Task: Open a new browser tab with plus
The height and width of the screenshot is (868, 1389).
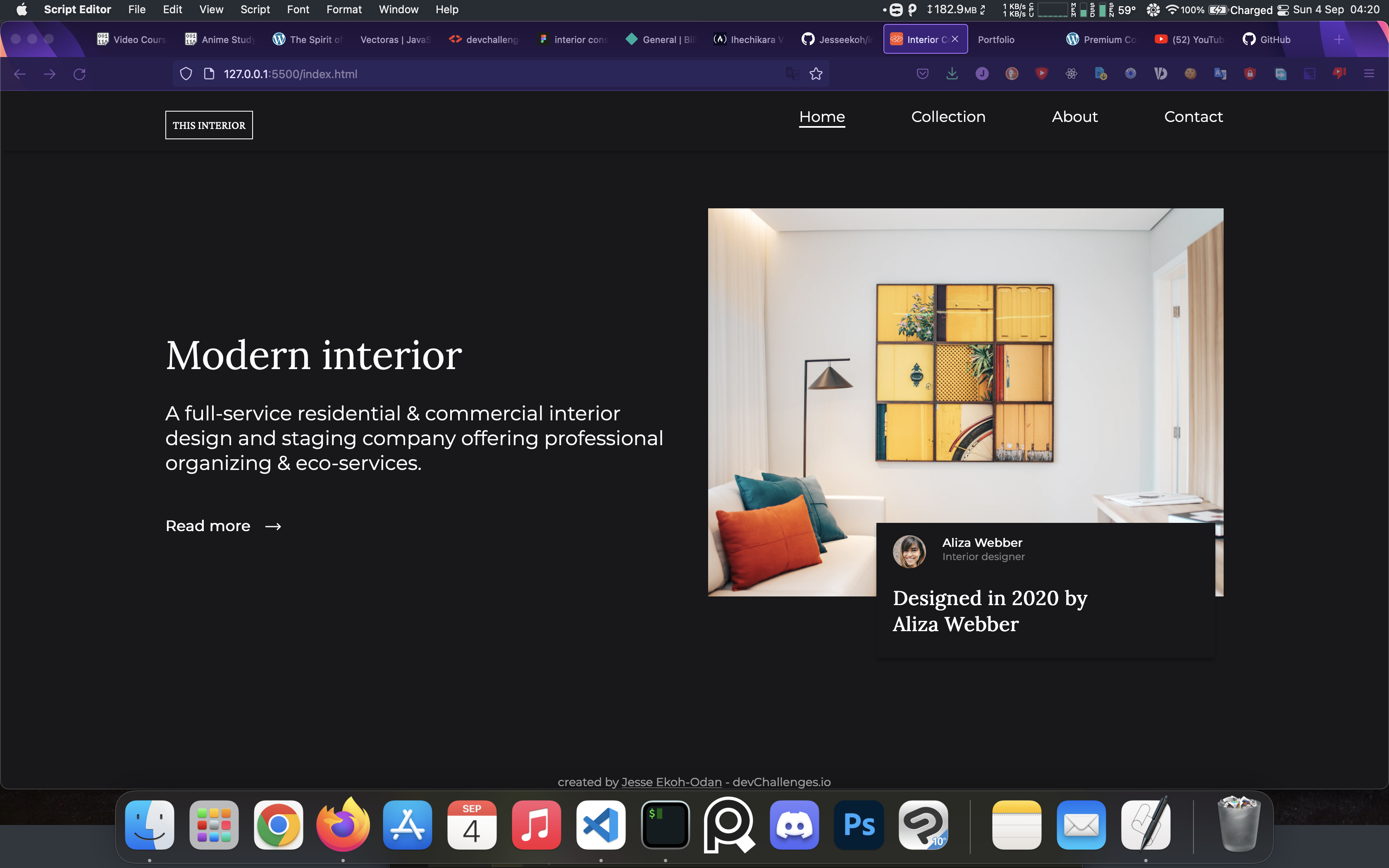Action: [x=1339, y=40]
